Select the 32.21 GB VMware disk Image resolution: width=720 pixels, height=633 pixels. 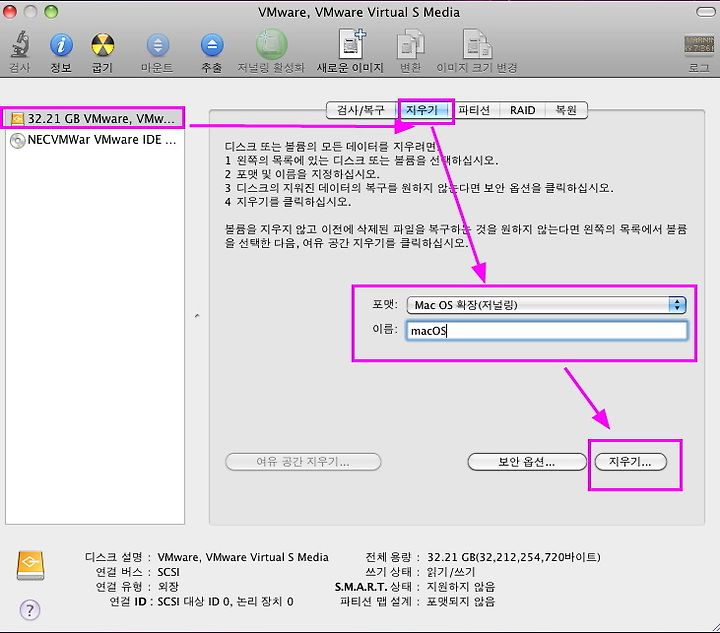pyautogui.click(x=93, y=118)
